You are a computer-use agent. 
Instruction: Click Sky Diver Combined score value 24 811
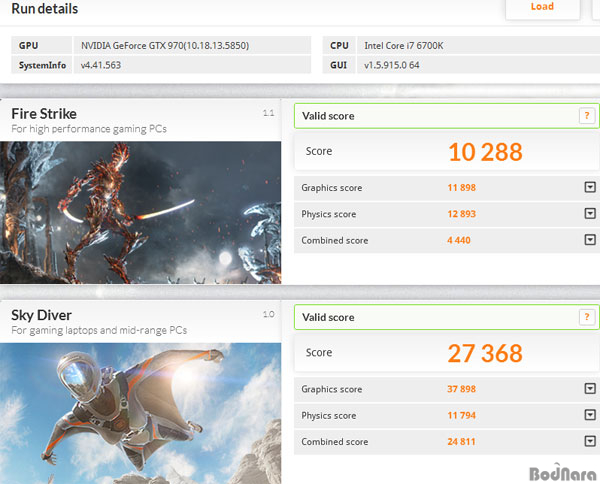point(461,442)
